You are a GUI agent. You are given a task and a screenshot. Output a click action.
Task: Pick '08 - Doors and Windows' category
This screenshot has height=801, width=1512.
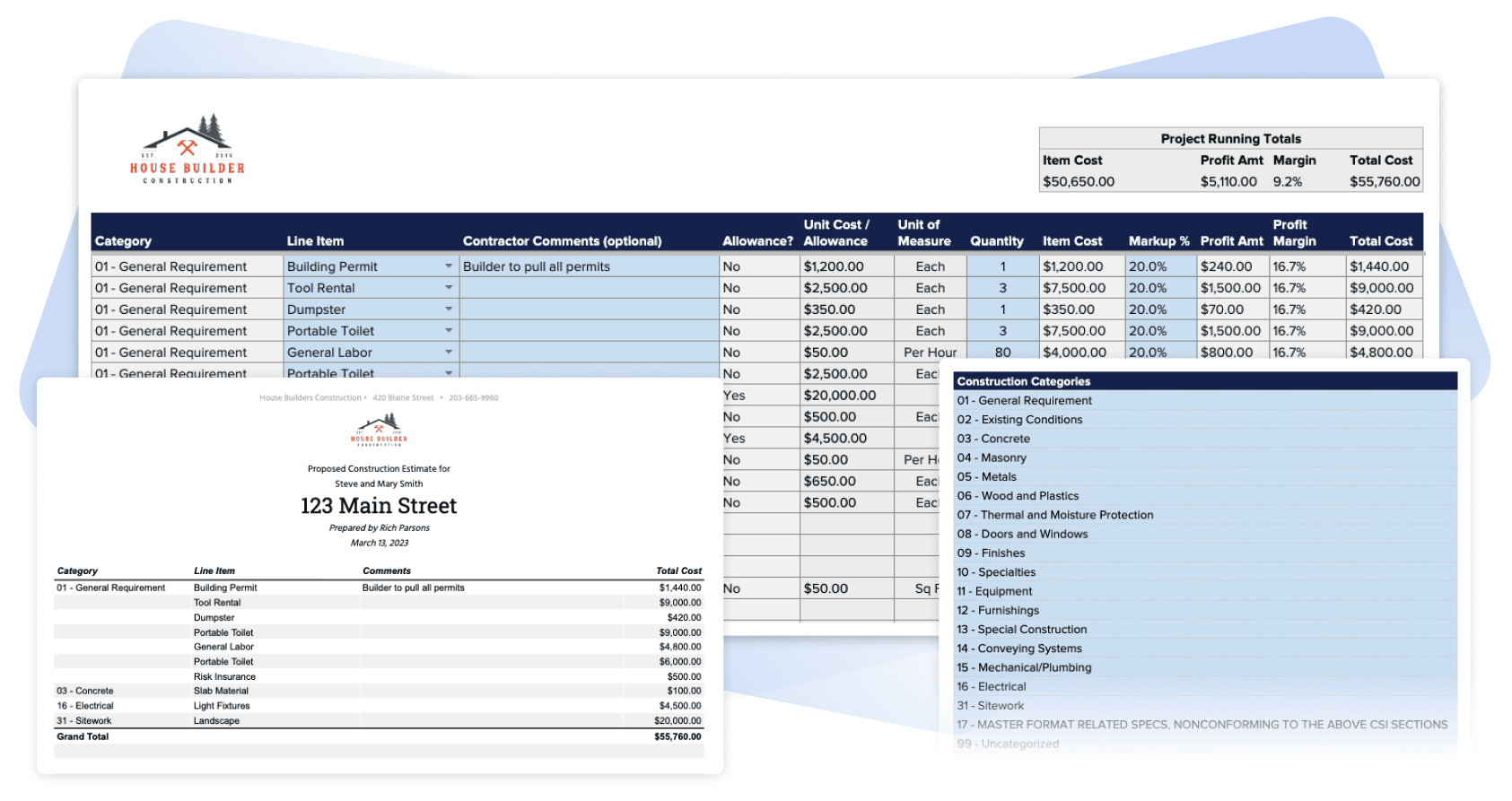(x=1022, y=534)
